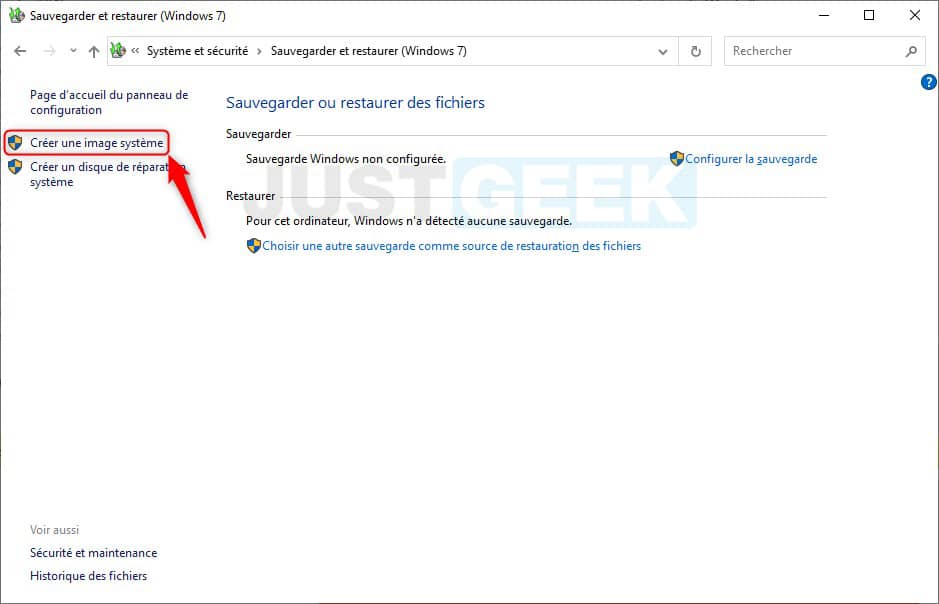Open Page d'accueil du panneau de configuration
Viewport: 939px width, 604px height.
tap(109, 102)
